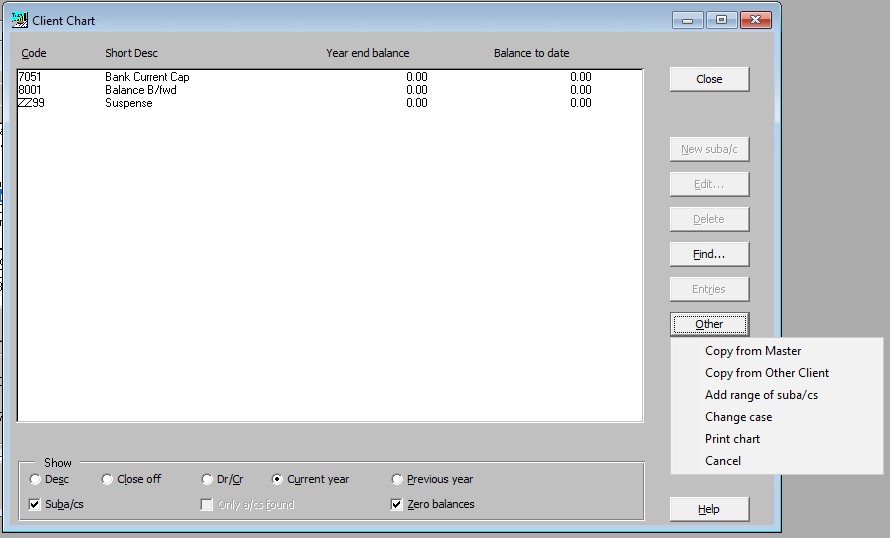Image resolution: width=890 pixels, height=538 pixels.
Task: Maximize the Client Chart window
Action: pyautogui.click(x=721, y=20)
